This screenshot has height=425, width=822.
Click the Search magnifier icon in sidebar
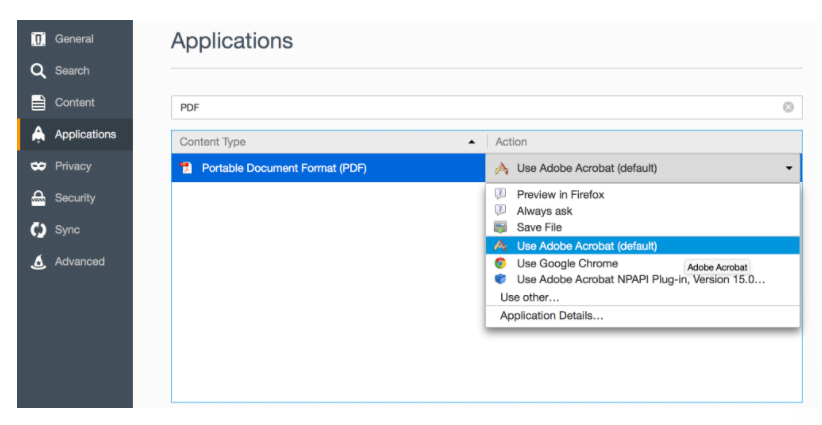[38, 71]
